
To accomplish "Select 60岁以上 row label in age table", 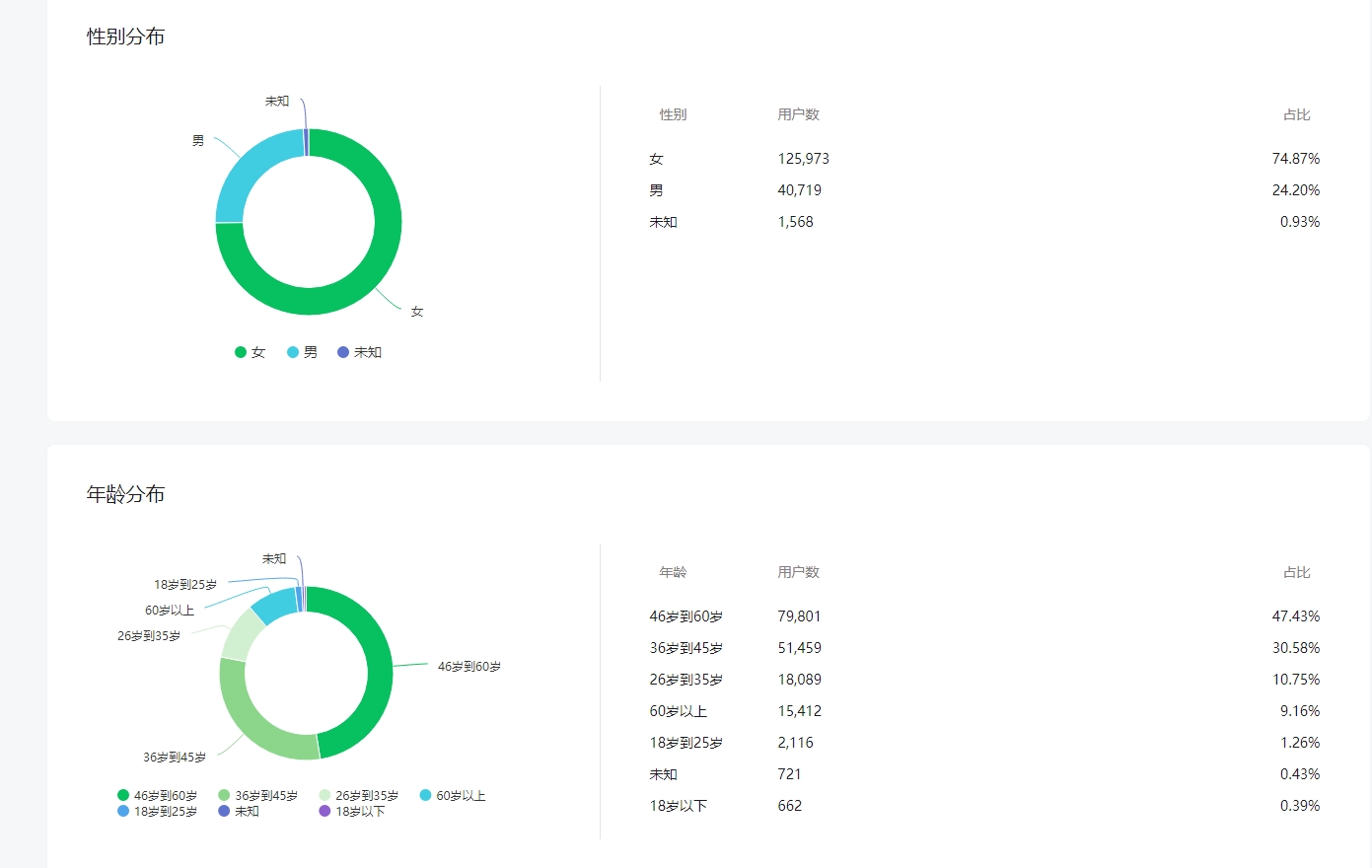I will click(678, 711).
